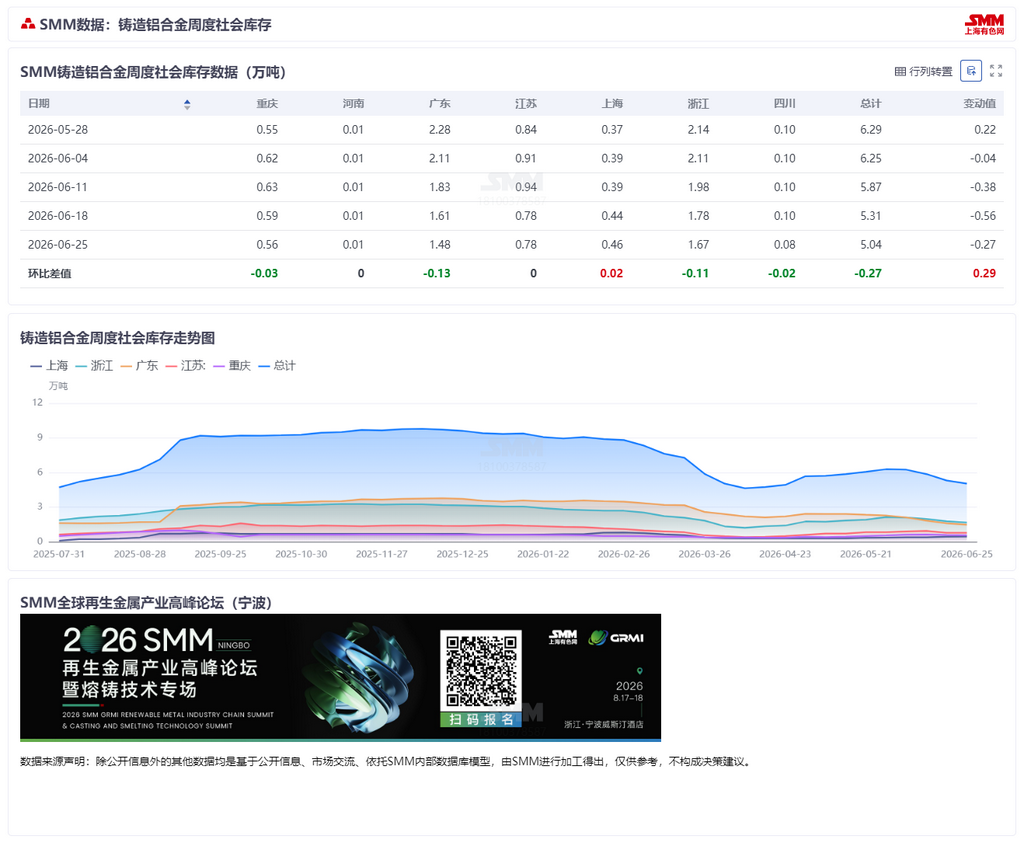Toggle the 上海 series in the chart legend
This screenshot has height=844, width=1024.
click(x=49, y=365)
